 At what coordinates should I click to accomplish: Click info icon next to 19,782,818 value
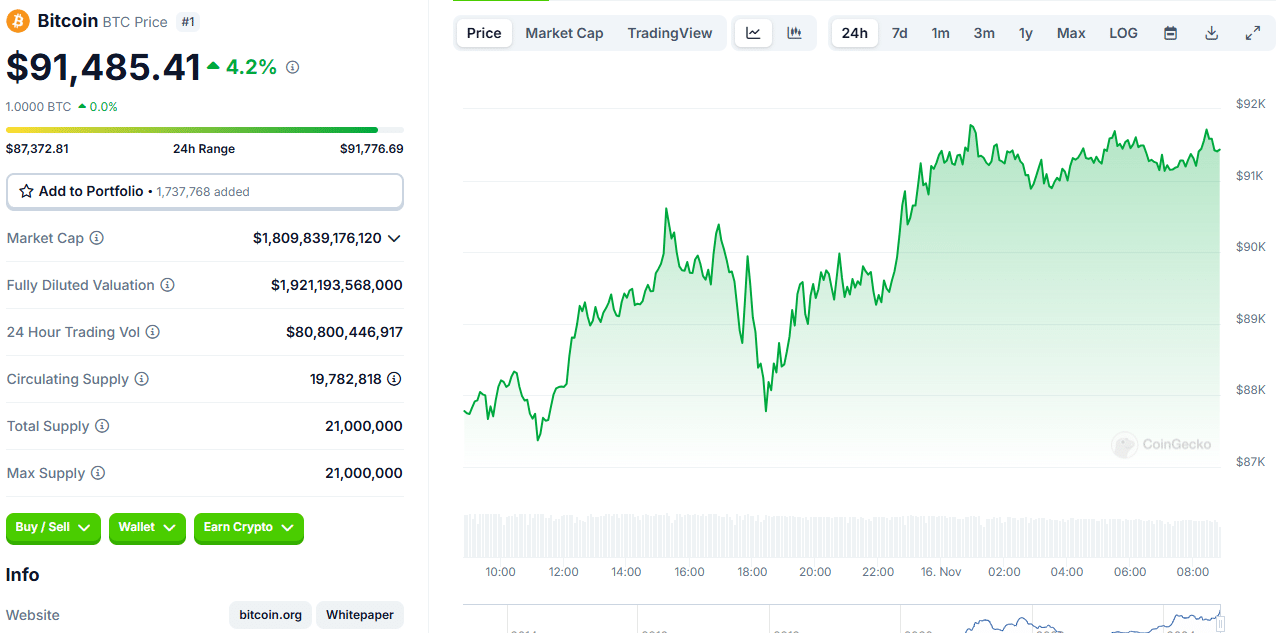point(395,379)
